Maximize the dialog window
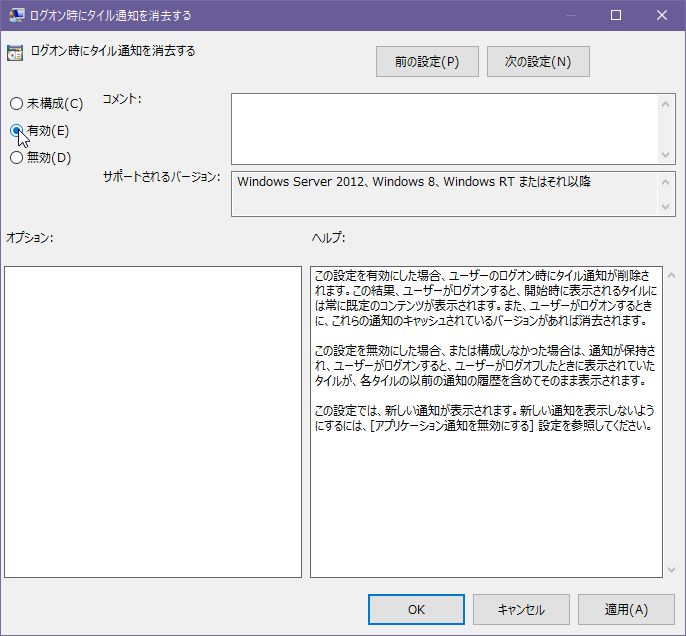 coord(616,15)
